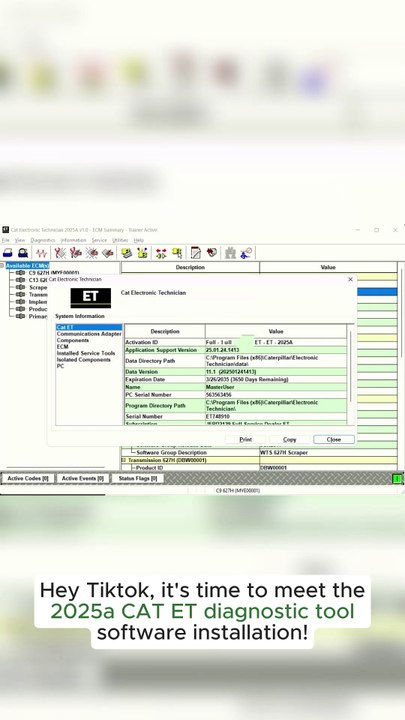This screenshot has width=405, height=720.
Task: Click the dialog's Value column header
Action: pyautogui.click(x=276, y=331)
